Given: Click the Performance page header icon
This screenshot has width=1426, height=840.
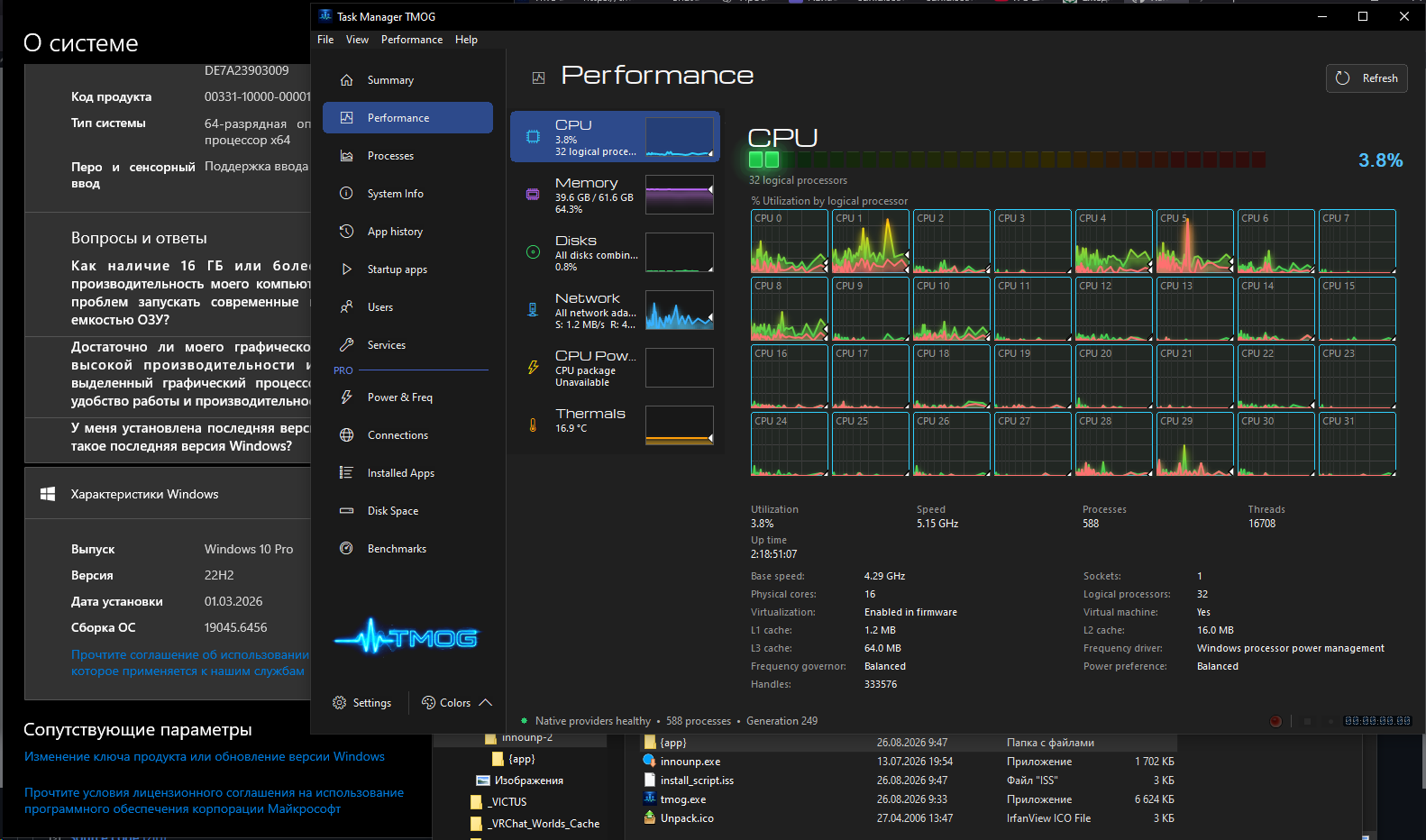Looking at the screenshot, I should tap(539, 78).
